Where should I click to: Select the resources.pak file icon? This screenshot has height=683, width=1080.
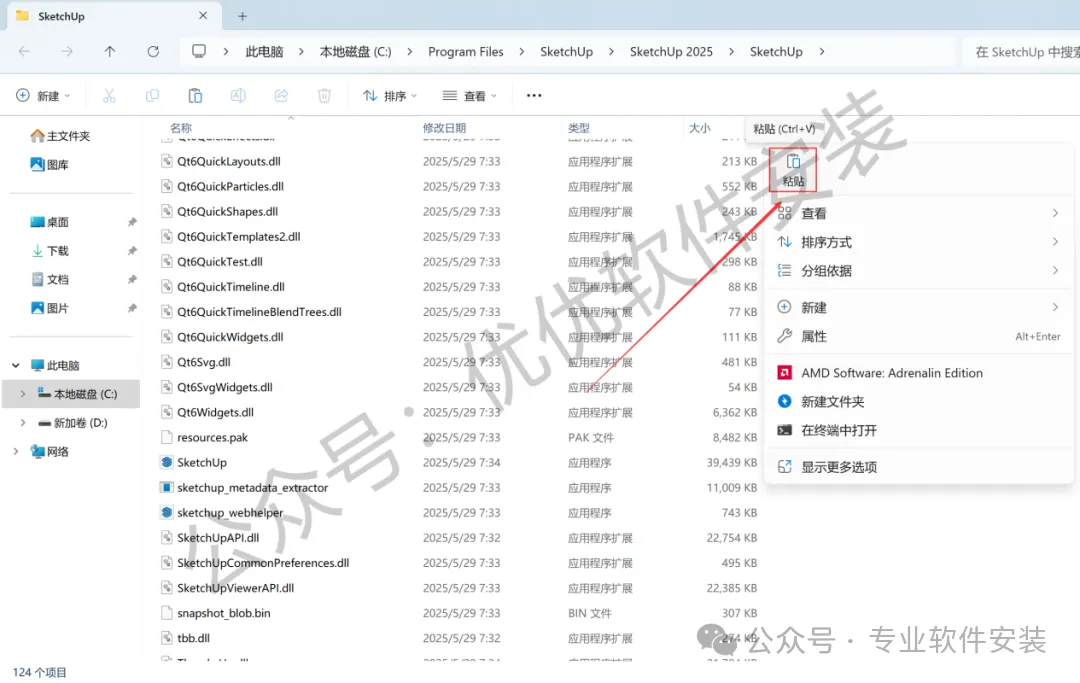(166, 437)
